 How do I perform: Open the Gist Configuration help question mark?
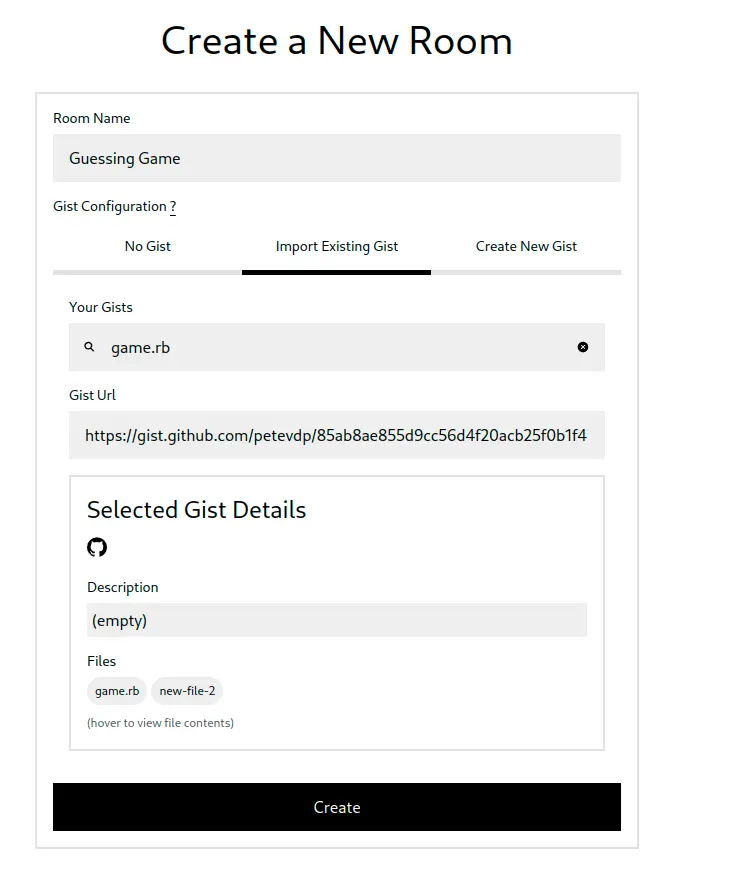pyautogui.click(x=172, y=206)
